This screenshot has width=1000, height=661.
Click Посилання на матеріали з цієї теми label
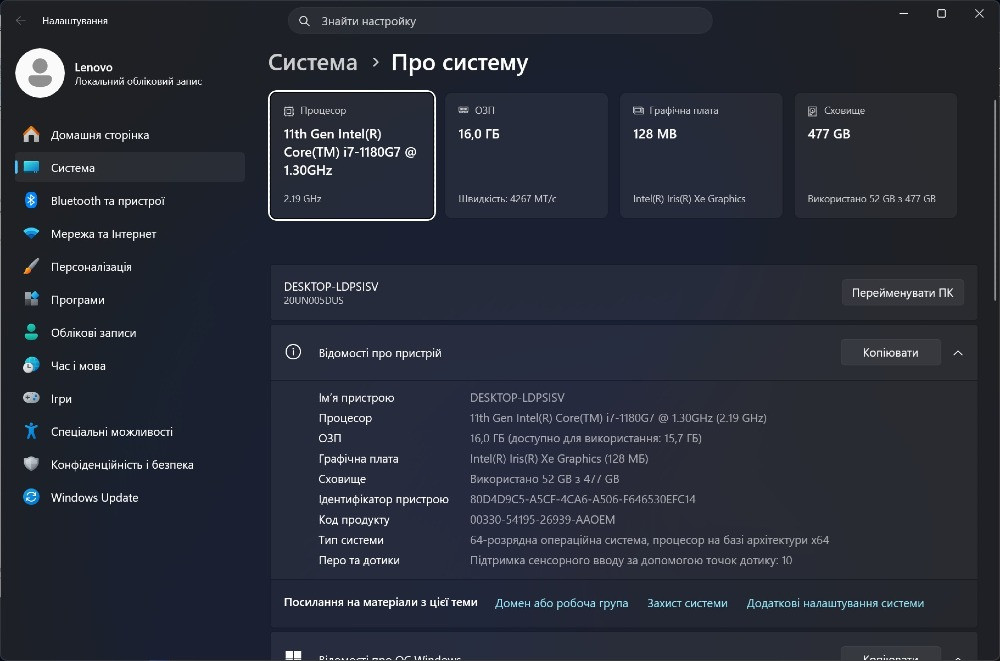pyautogui.click(x=381, y=602)
